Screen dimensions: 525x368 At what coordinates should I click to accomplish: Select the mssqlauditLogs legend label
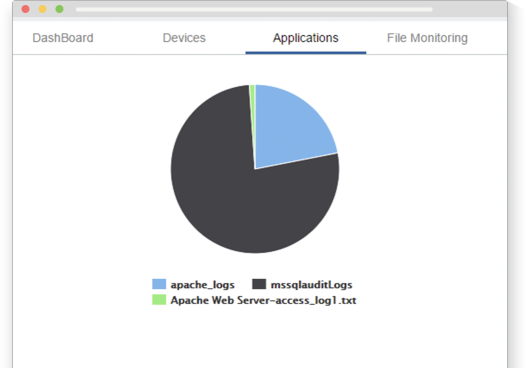(x=311, y=285)
